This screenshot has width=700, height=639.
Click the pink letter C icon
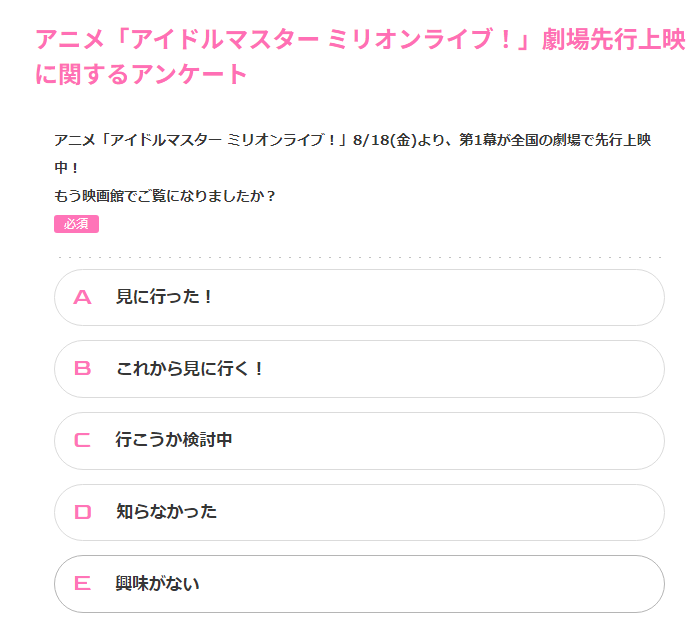pyautogui.click(x=83, y=440)
